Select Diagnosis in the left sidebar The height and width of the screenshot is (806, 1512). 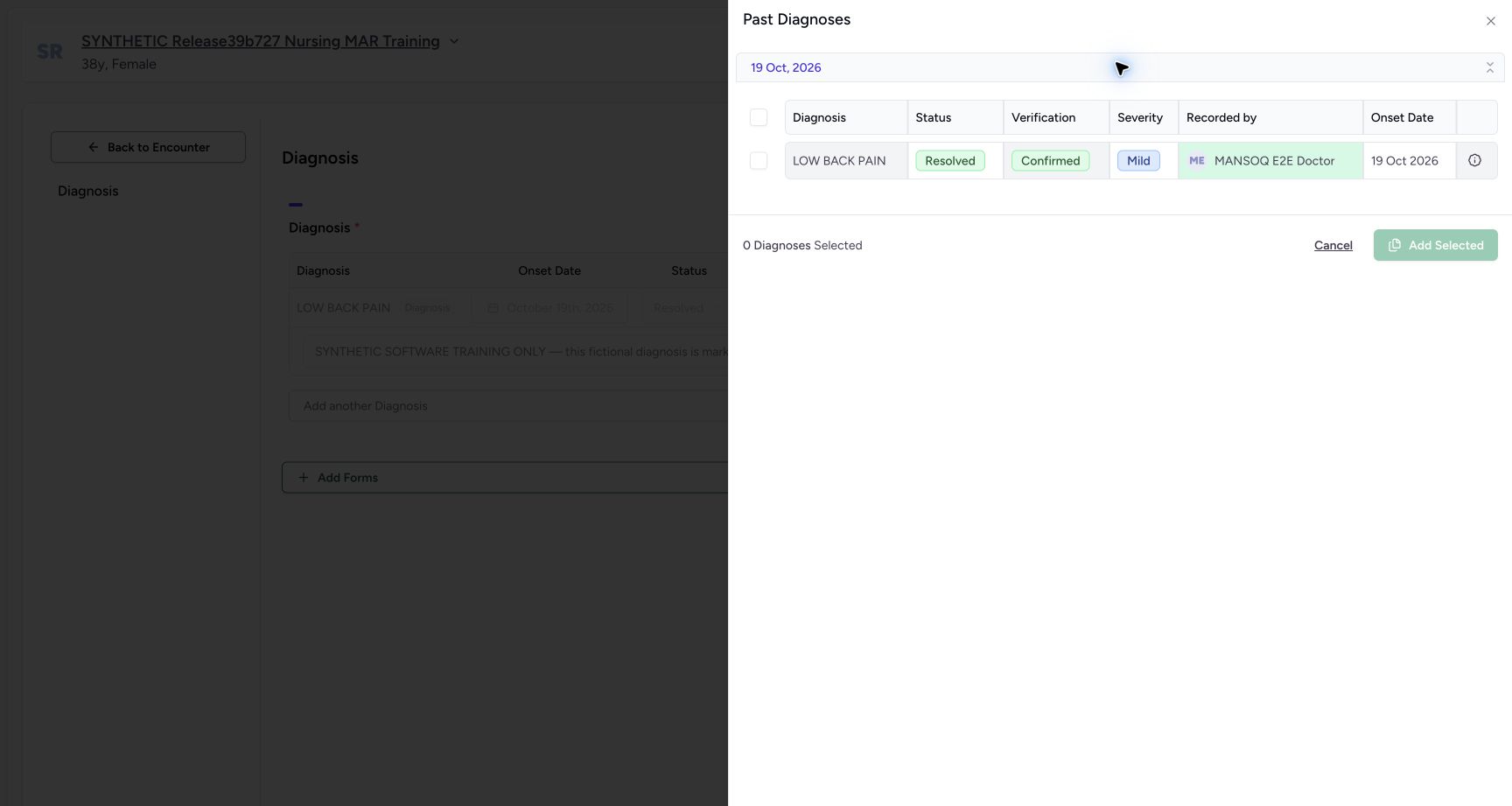point(87,191)
